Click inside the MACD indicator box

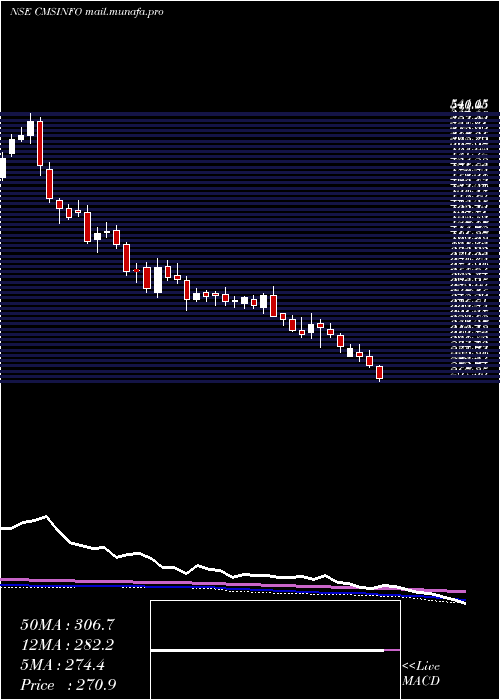coord(275,650)
